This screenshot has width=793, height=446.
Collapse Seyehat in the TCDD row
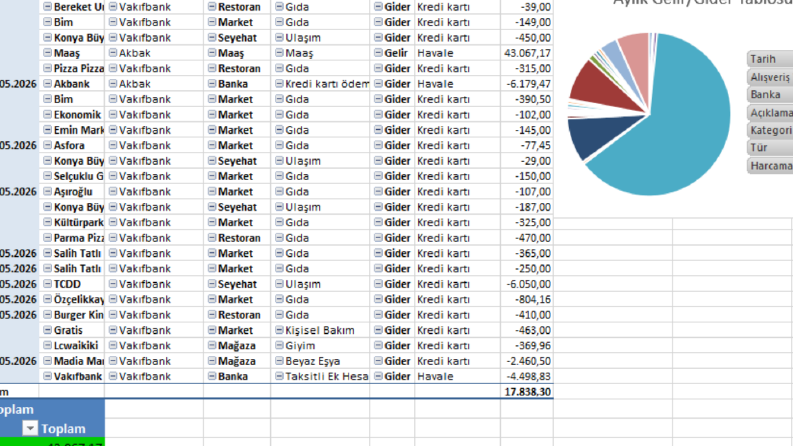[212, 284]
